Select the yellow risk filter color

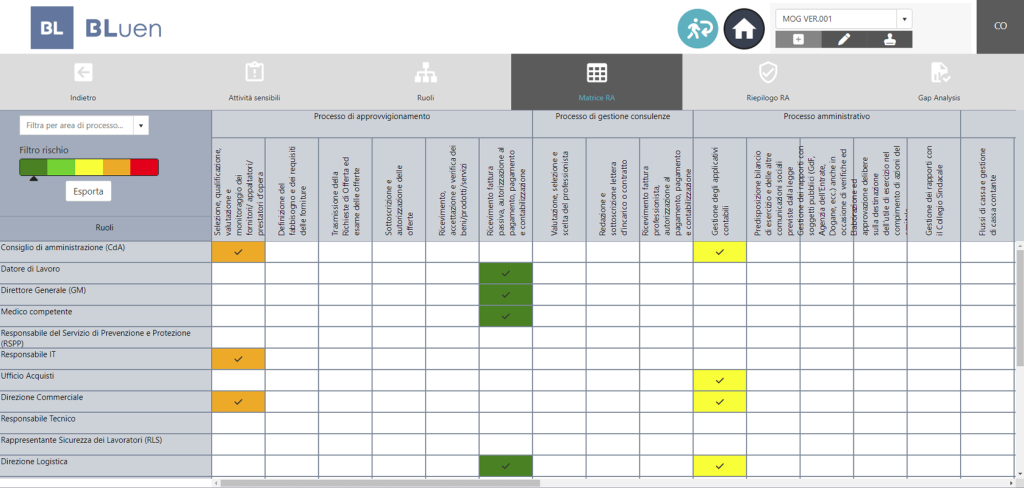[89, 167]
